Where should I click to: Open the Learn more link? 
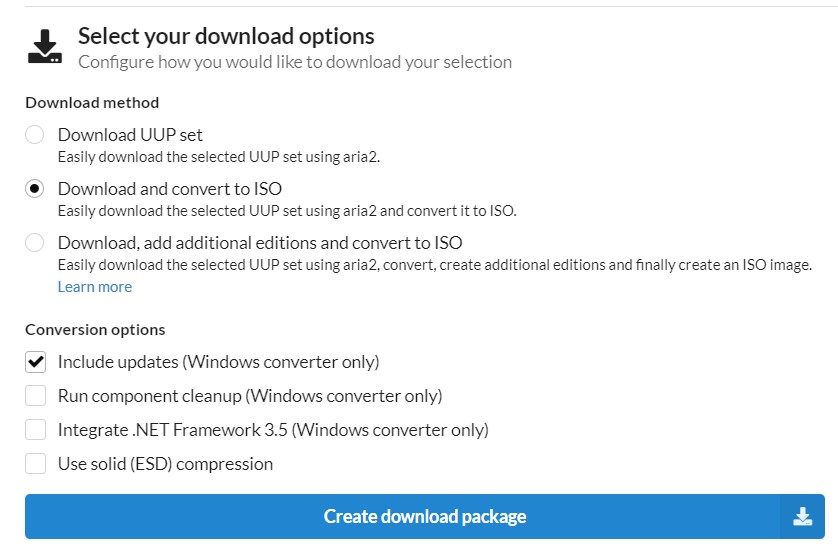(95, 287)
